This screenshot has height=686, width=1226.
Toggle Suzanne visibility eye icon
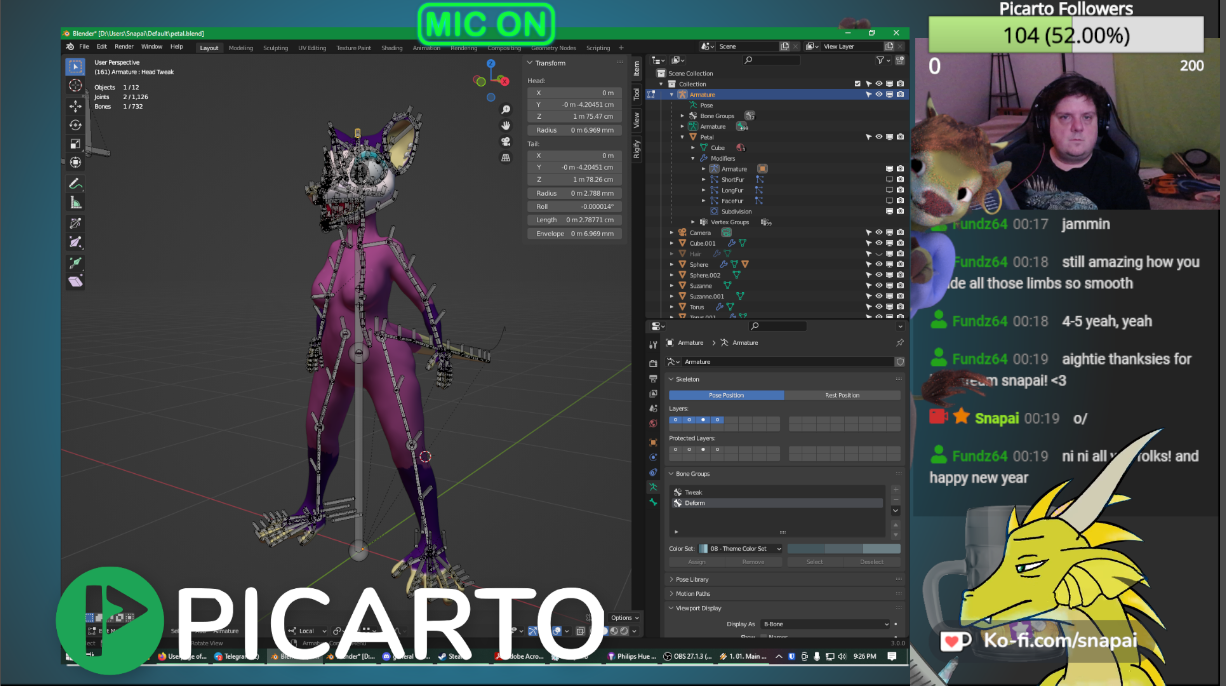pos(879,286)
